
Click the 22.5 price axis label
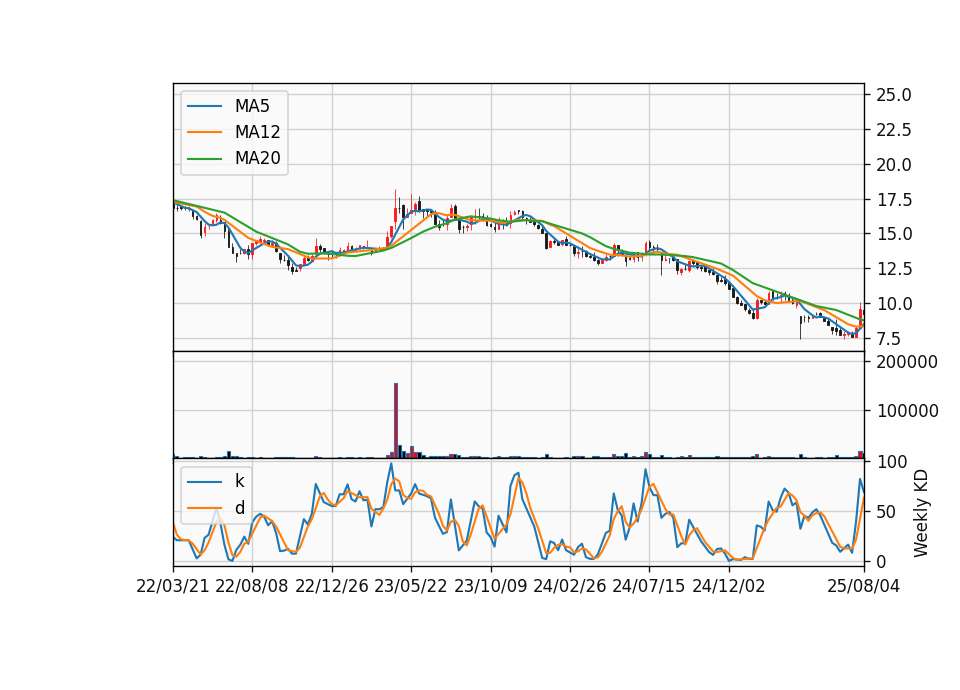tap(894, 130)
